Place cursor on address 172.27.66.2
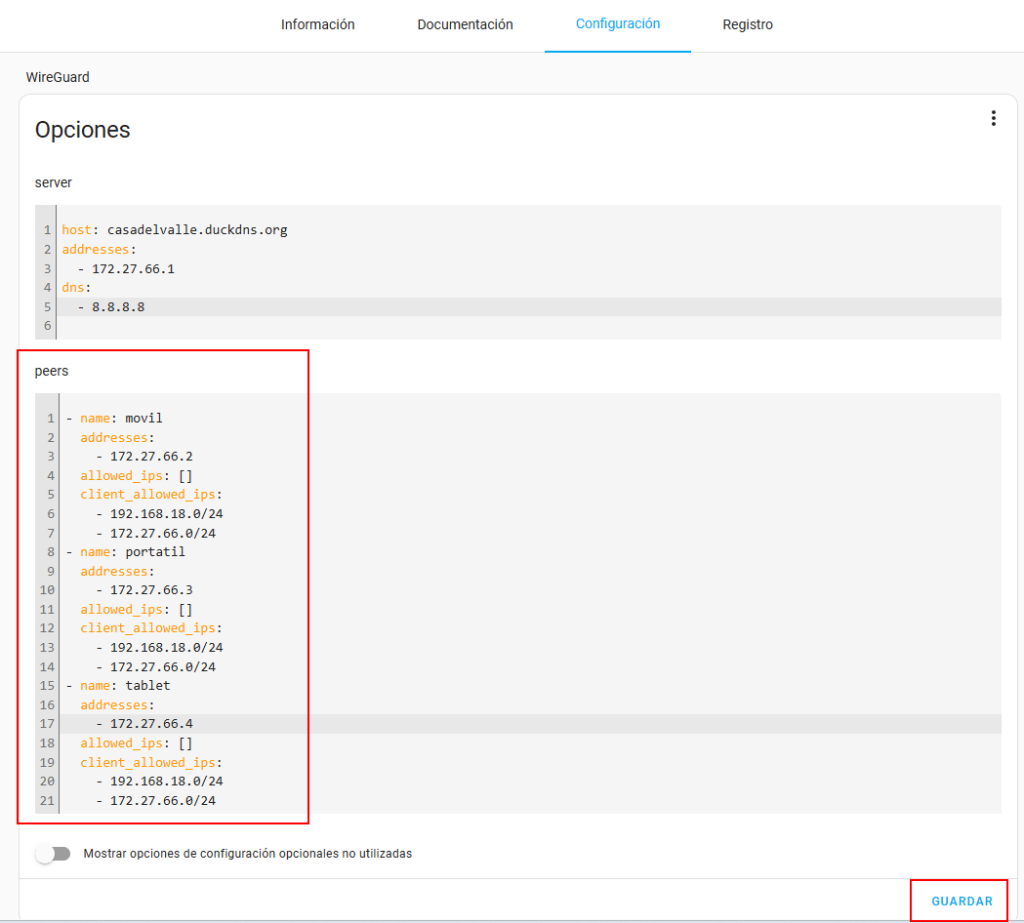 (150, 456)
